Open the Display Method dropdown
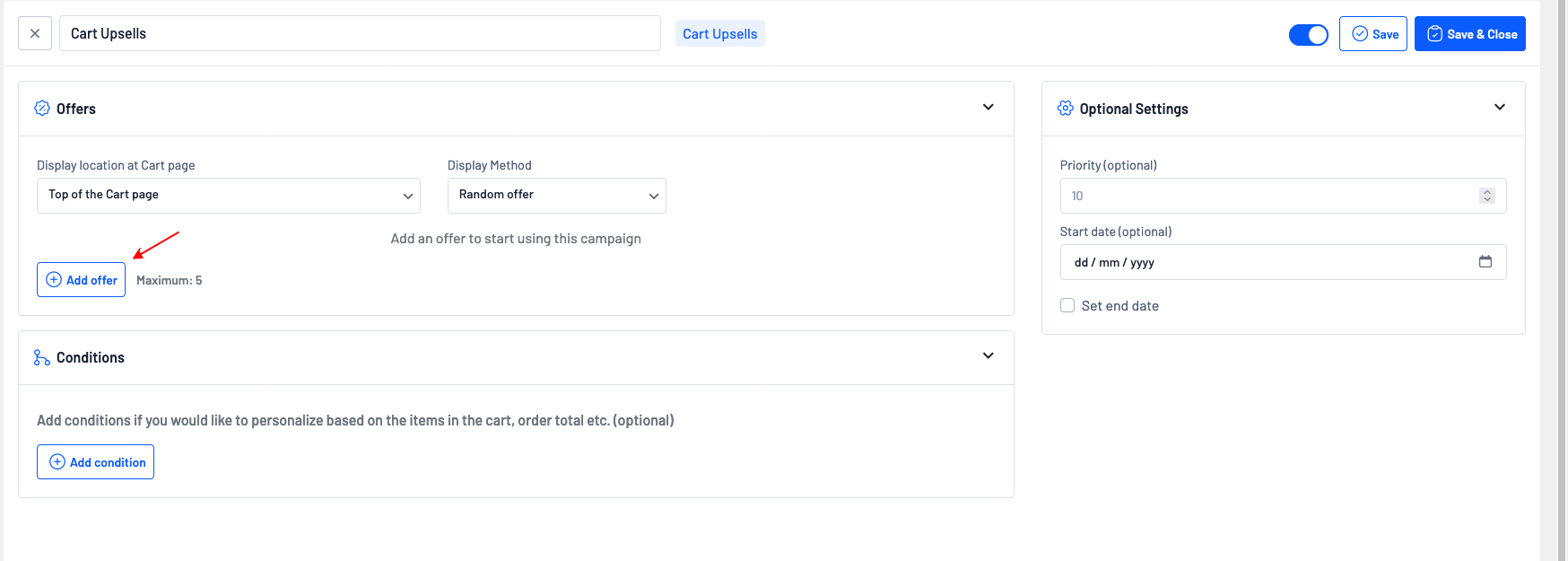Screen dimensions: 1568x561 (x=556, y=196)
